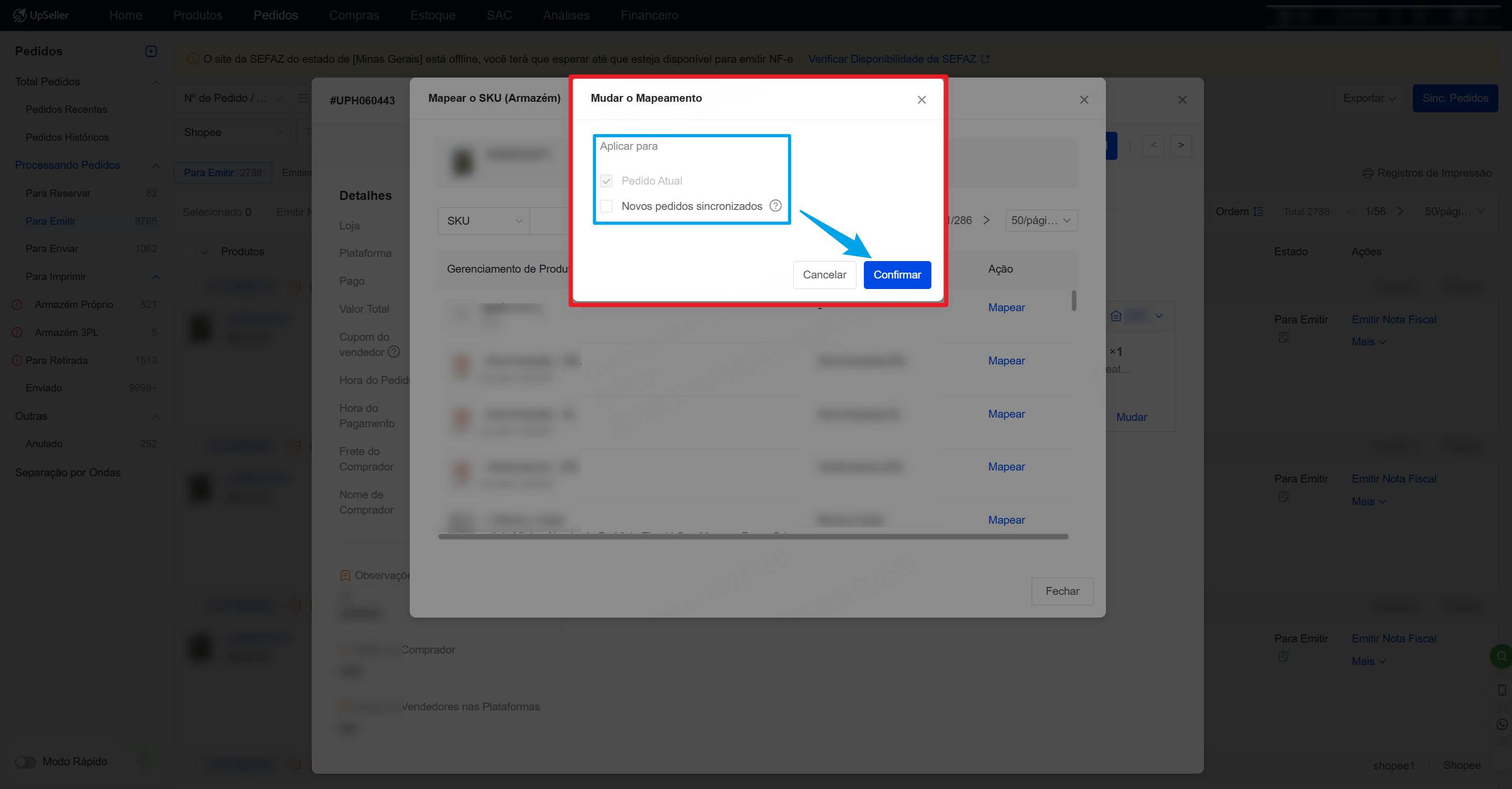Click the help icon next to Cupom do vendedor
This screenshot has width=1512, height=789.
394,352
